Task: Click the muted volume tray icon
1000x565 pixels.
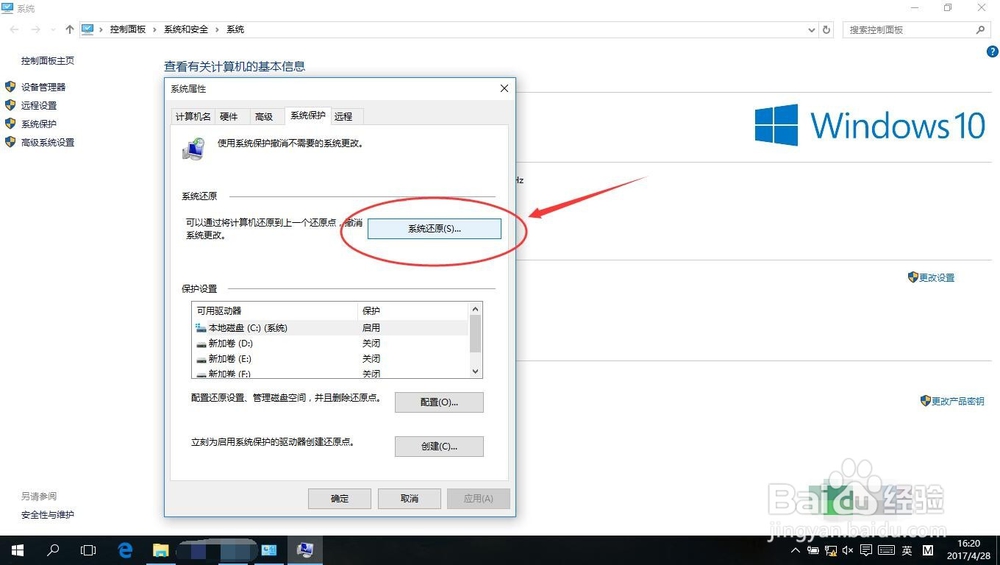Action: click(x=848, y=550)
